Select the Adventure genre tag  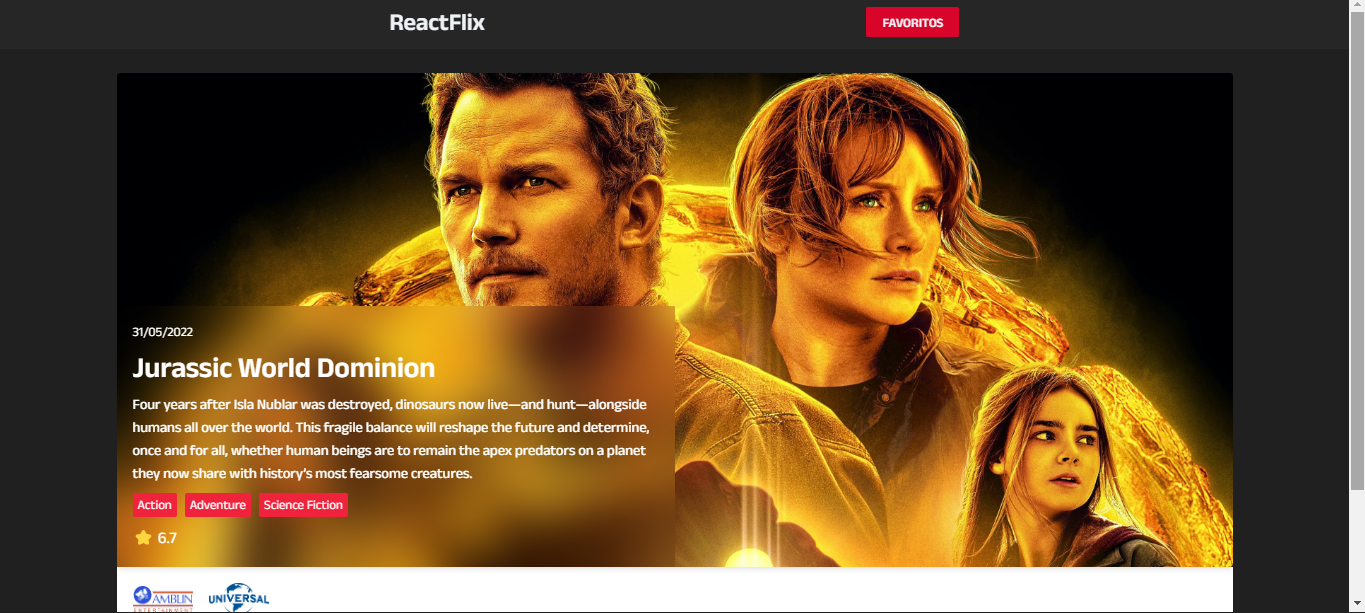tap(218, 505)
